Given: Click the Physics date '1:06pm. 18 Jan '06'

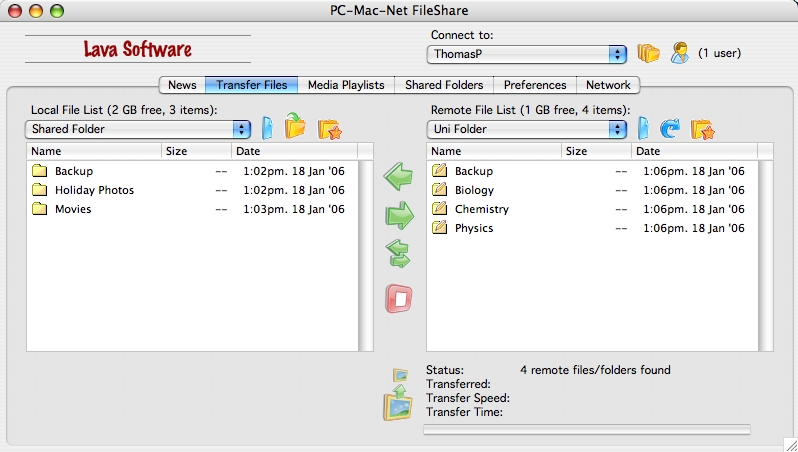Looking at the screenshot, I should tap(694, 228).
